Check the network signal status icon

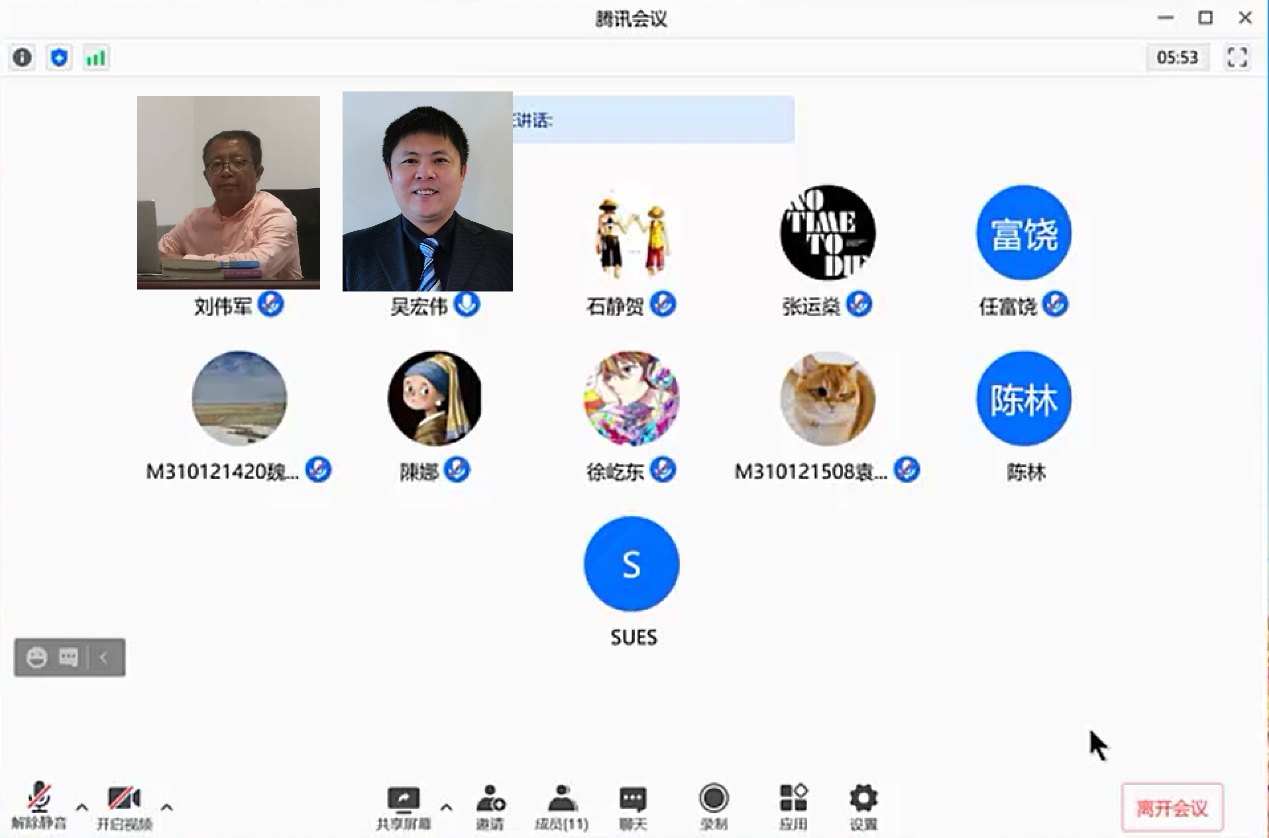coord(95,57)
